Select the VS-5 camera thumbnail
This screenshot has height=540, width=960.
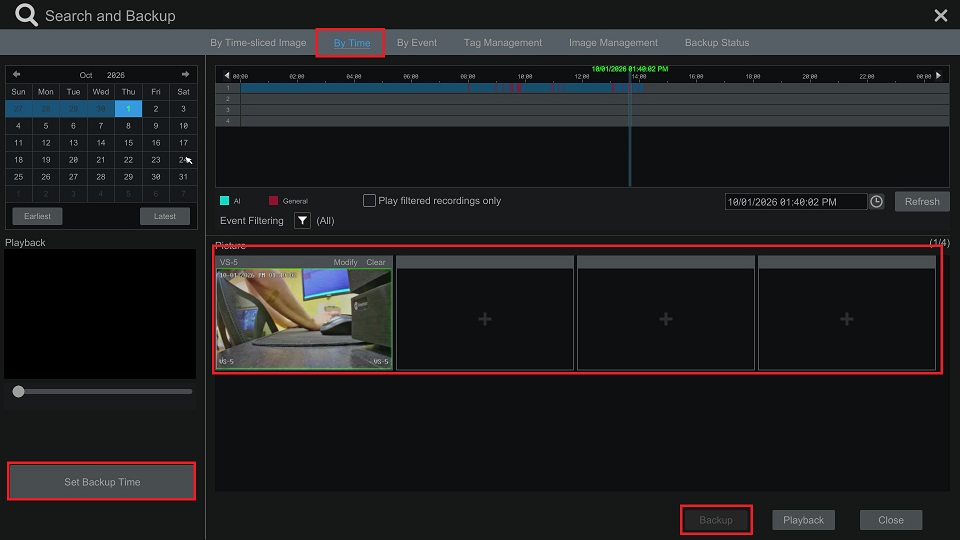tap(304, 319)
